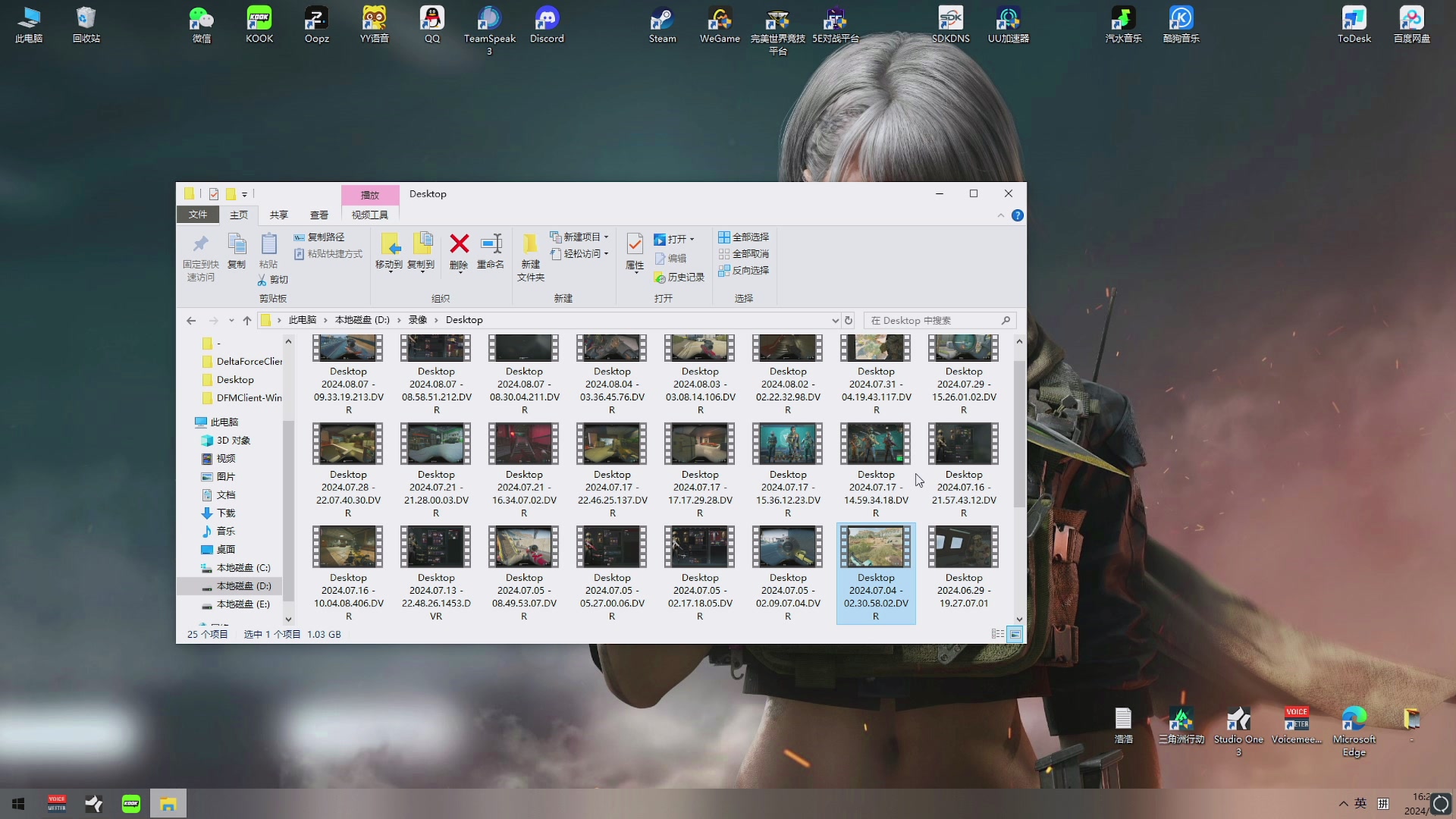Click 全部取消 select none button

point(744,253)
